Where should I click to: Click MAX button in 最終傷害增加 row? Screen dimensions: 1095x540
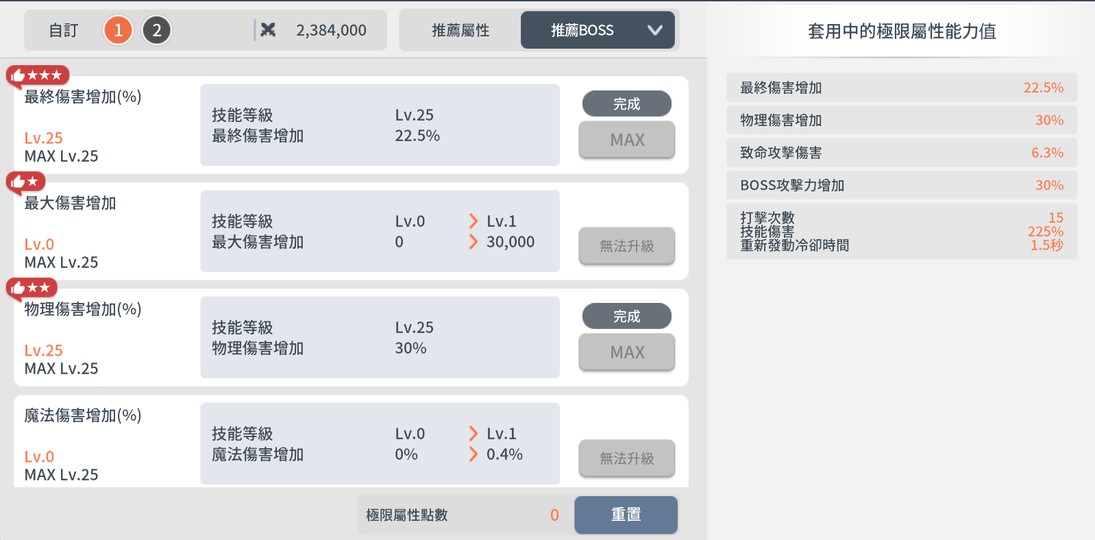(x=627, y=140)
